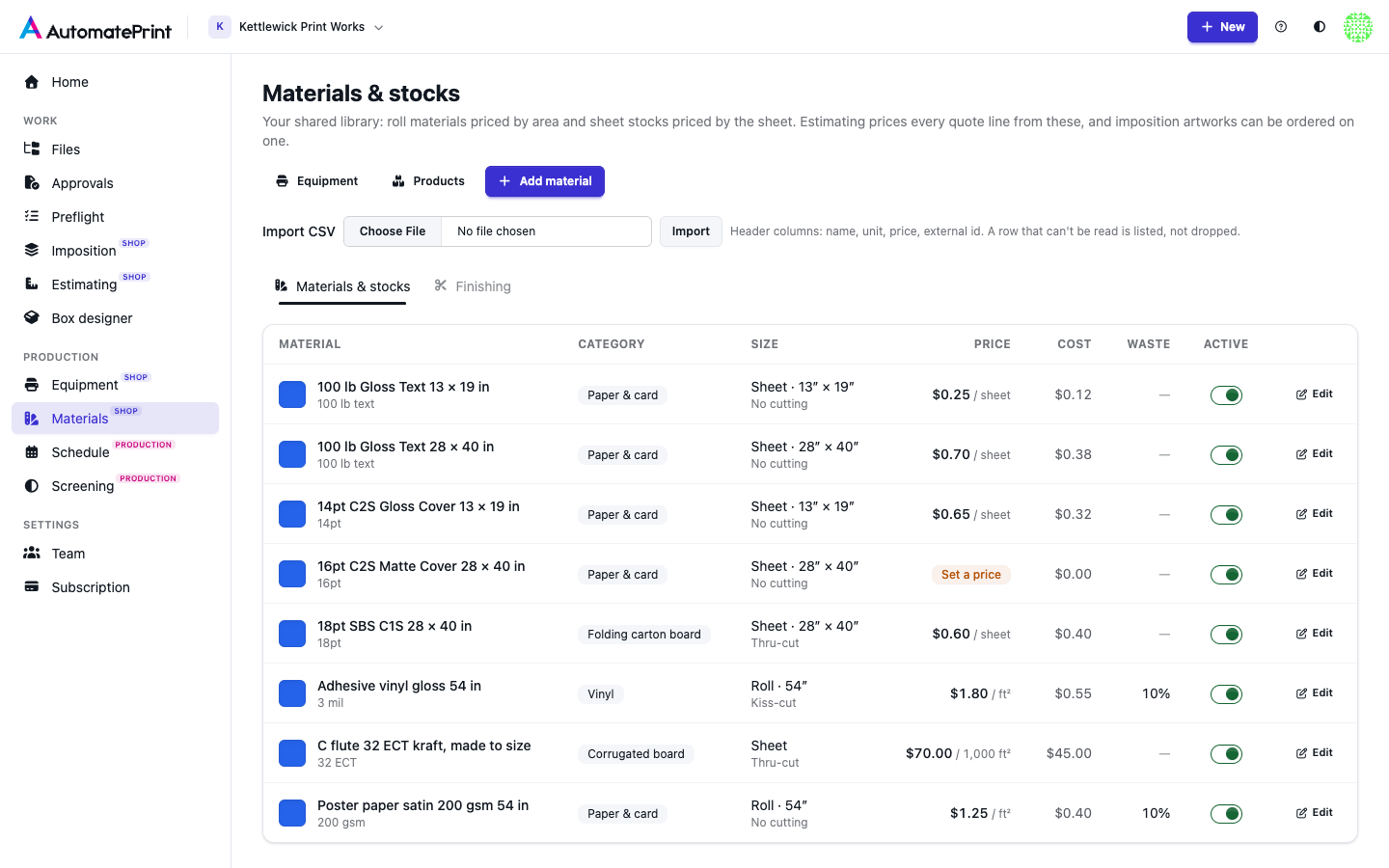Toggle active for 18pt SBS C1S
The width and height of the screenshot is (1389, 868).
click(x=1226, y=635)
